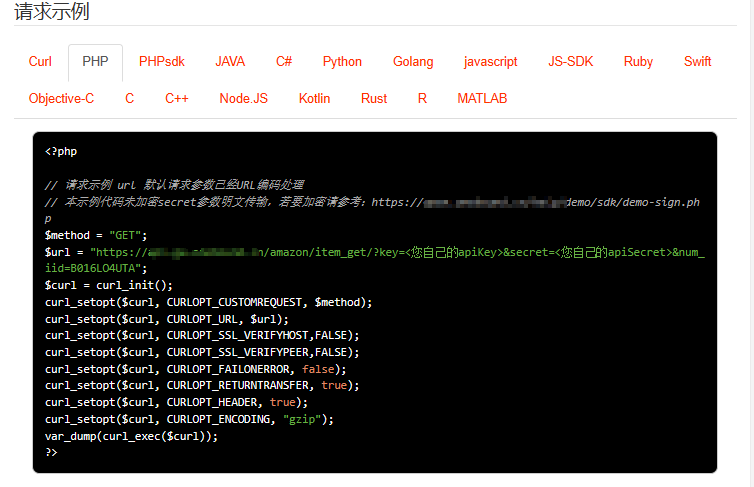754x487 pixels.
Task: Click the CURLOPT_URL code line
Action: coord(166,319)
